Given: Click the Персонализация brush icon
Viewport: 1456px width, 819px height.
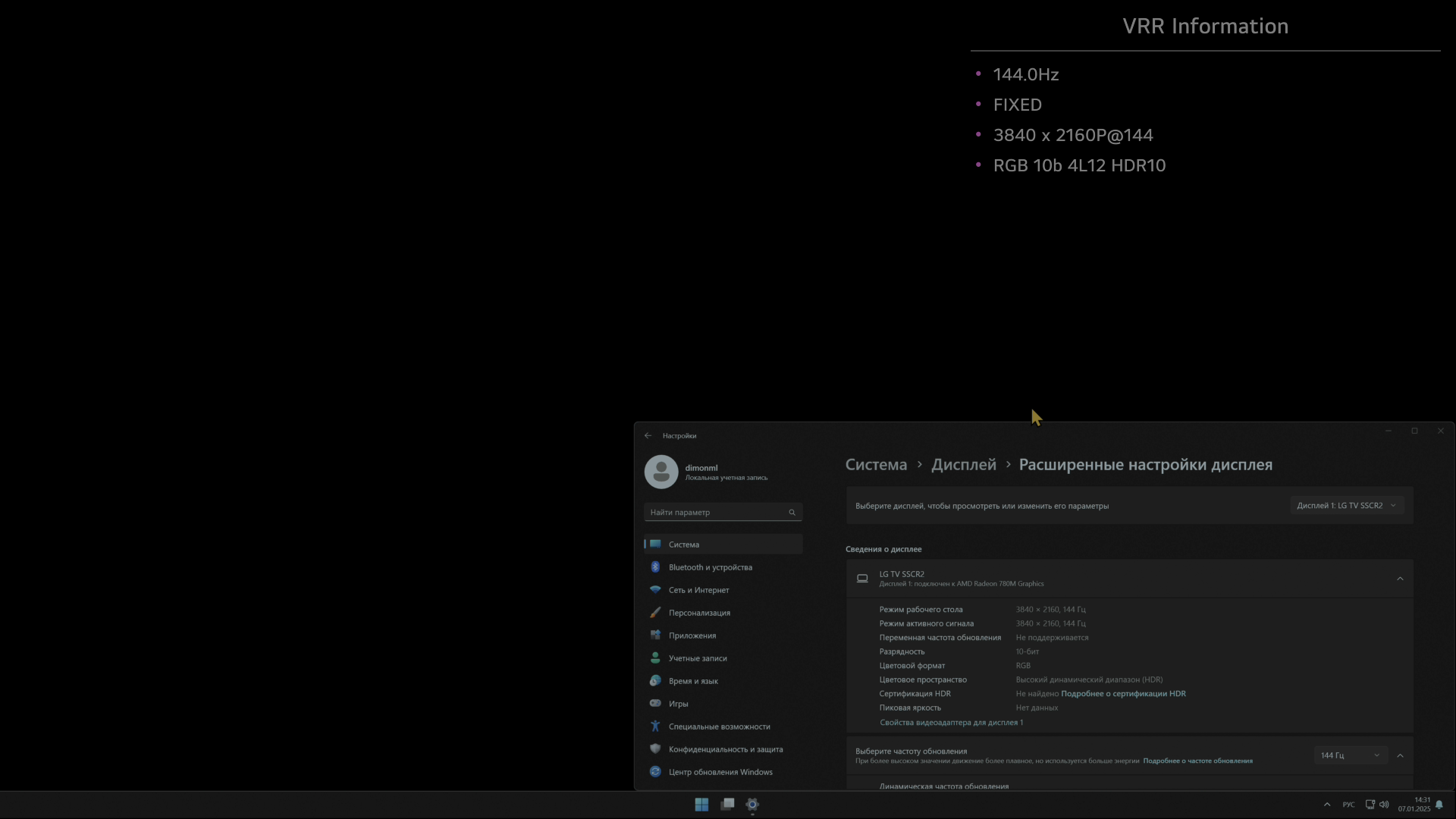Looking at the screenshot, I should pyautogui.click(x=655, y=613).
